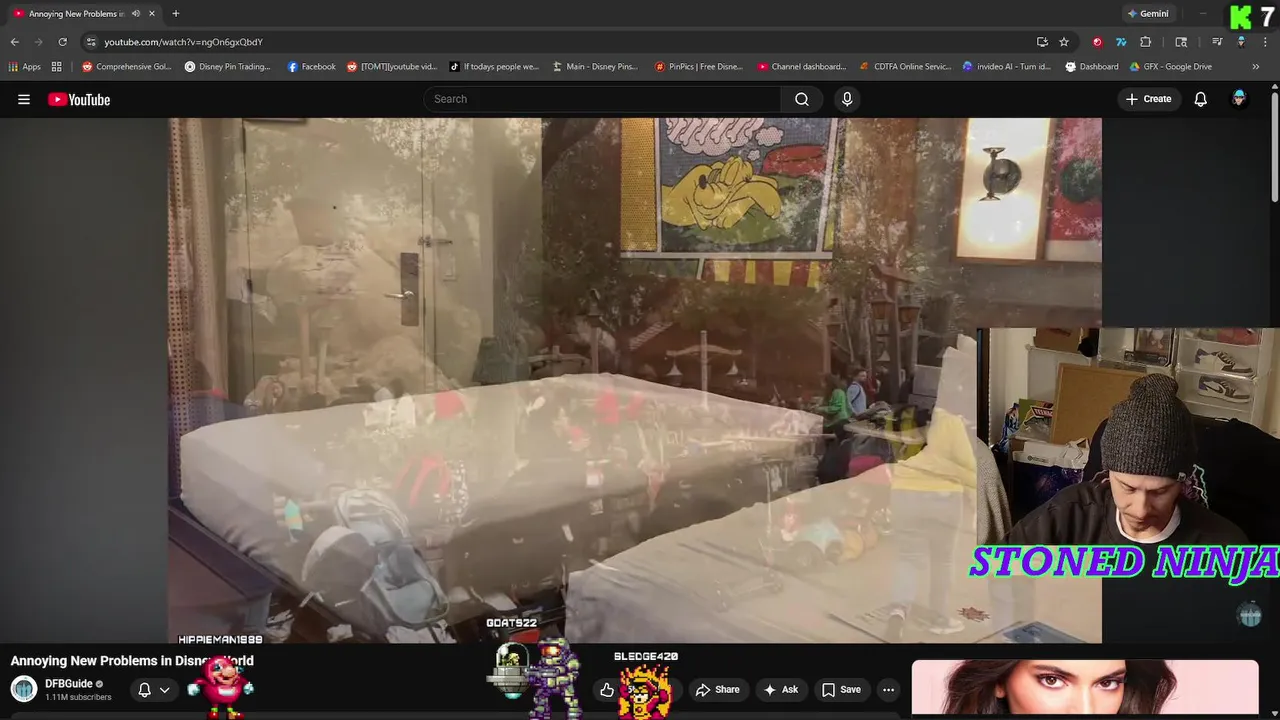Start voice search with microphone icon

[x=847, y=99]
